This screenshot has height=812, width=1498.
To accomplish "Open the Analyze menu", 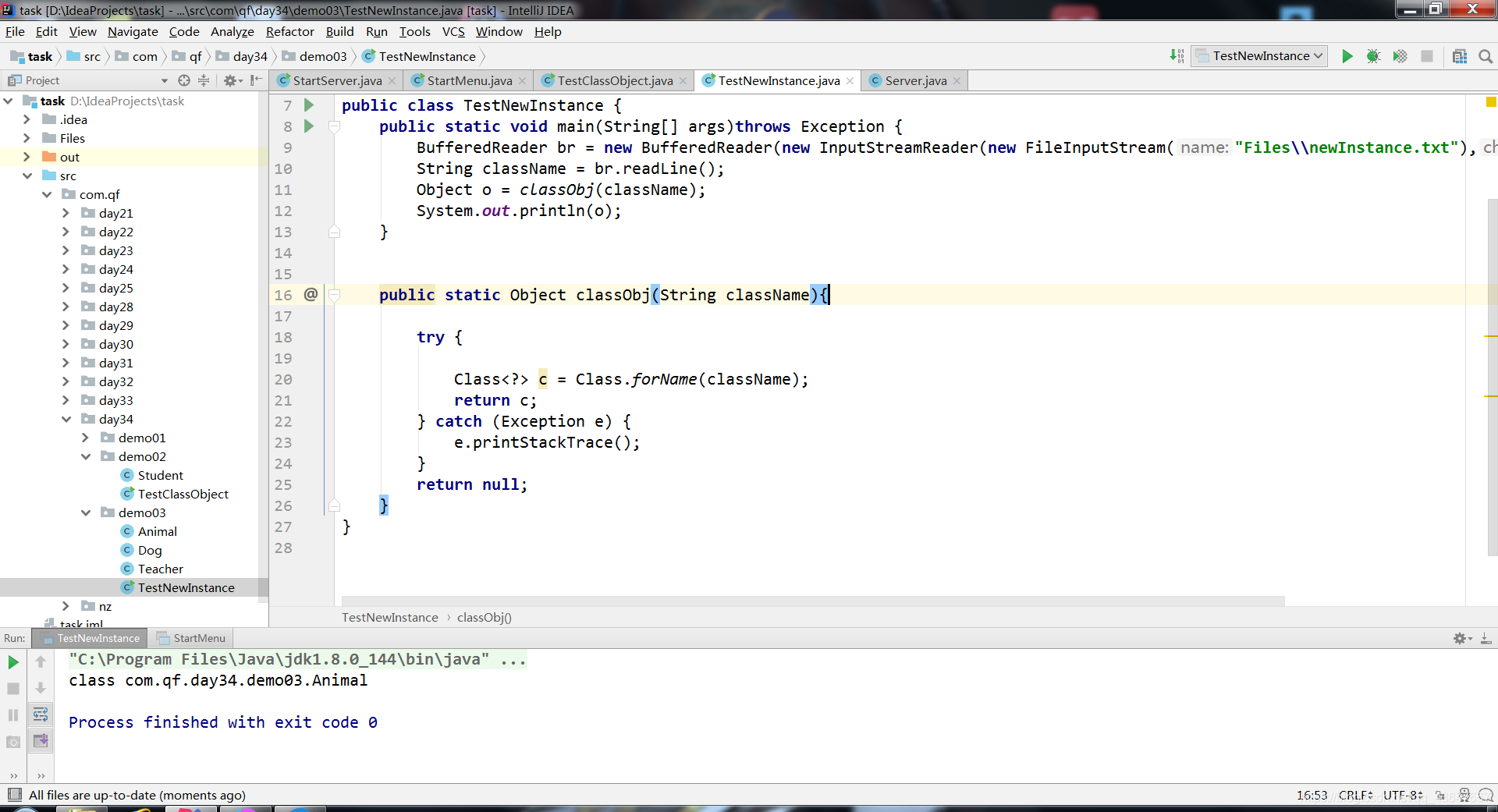I will 233,31.
